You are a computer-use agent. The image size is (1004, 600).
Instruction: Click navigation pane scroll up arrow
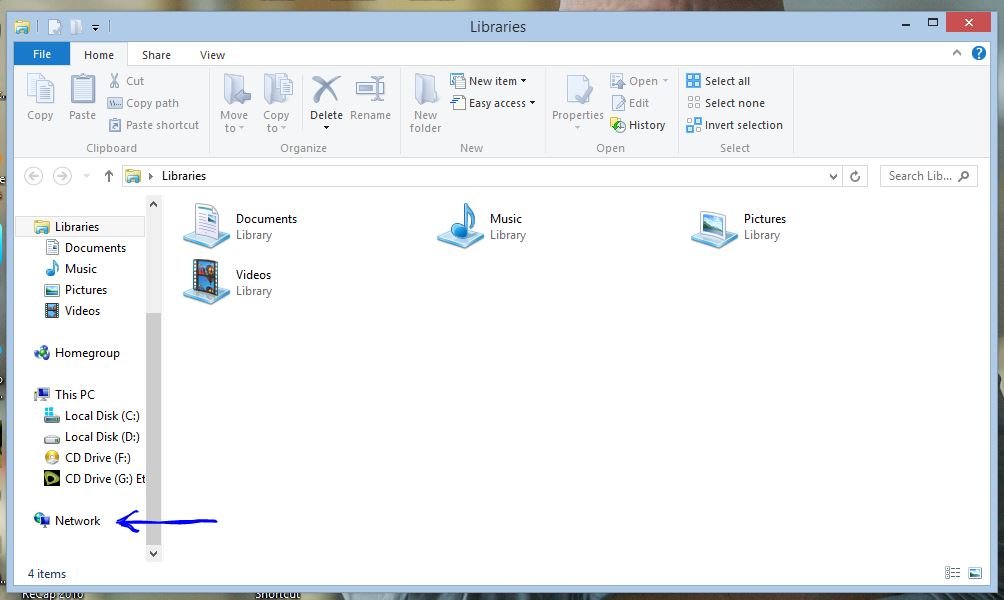pos(153,204)
